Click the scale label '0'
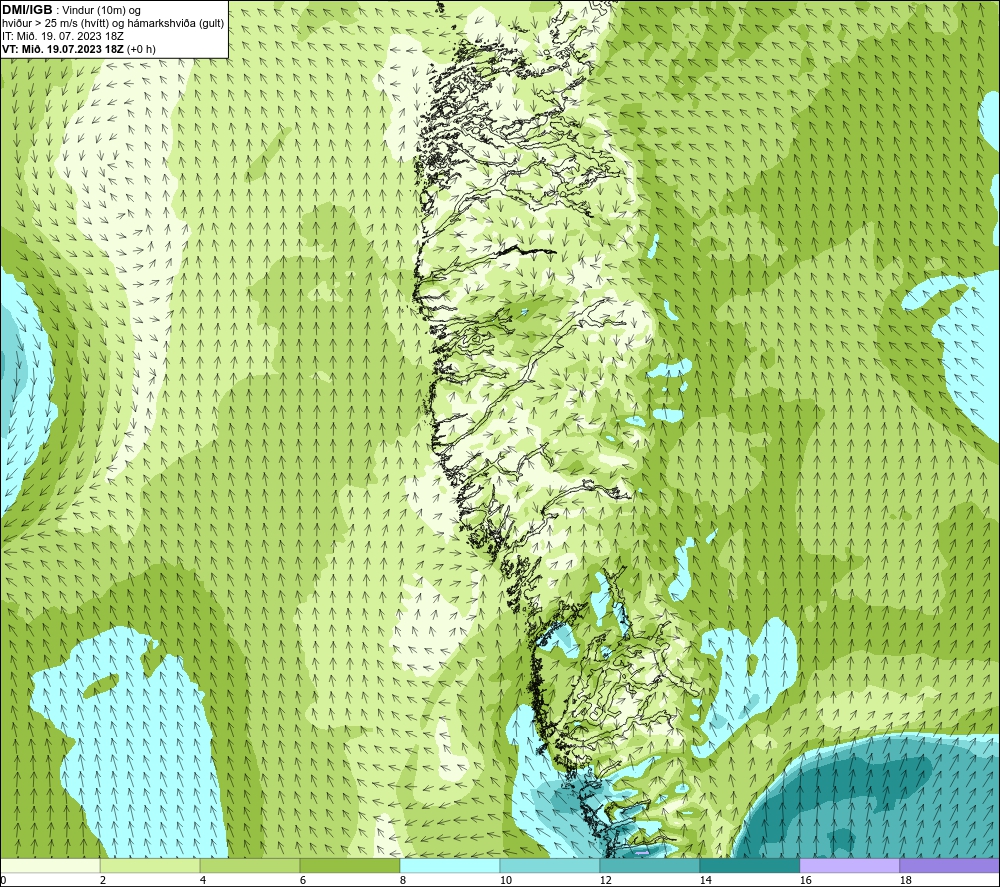The width and height of the screenshot is (1000, 887). tap(3, 881)
